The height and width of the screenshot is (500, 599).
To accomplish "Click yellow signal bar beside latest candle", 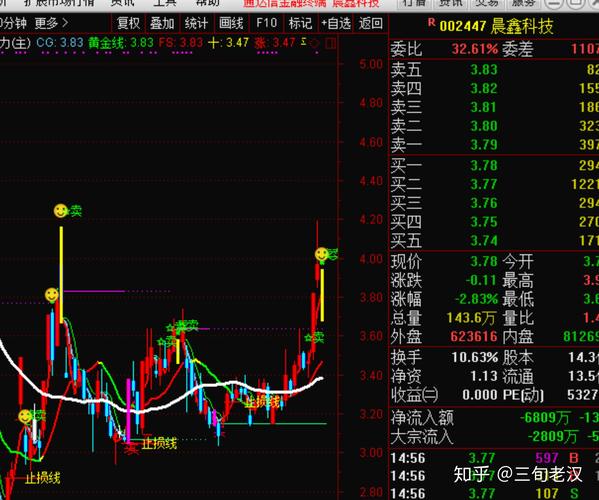I will [322, 295].
